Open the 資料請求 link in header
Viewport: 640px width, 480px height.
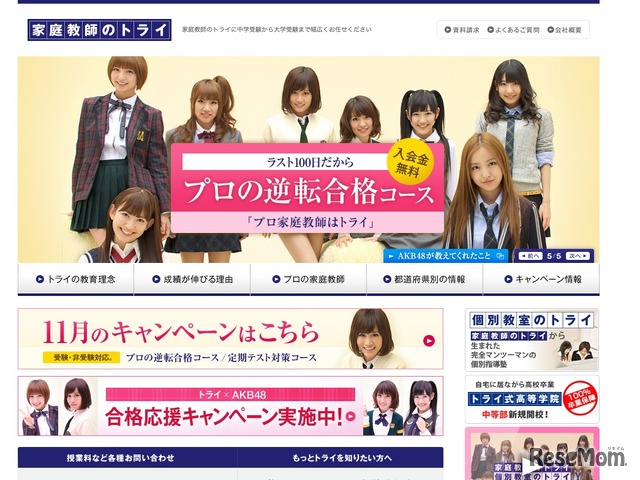point(463,30)
